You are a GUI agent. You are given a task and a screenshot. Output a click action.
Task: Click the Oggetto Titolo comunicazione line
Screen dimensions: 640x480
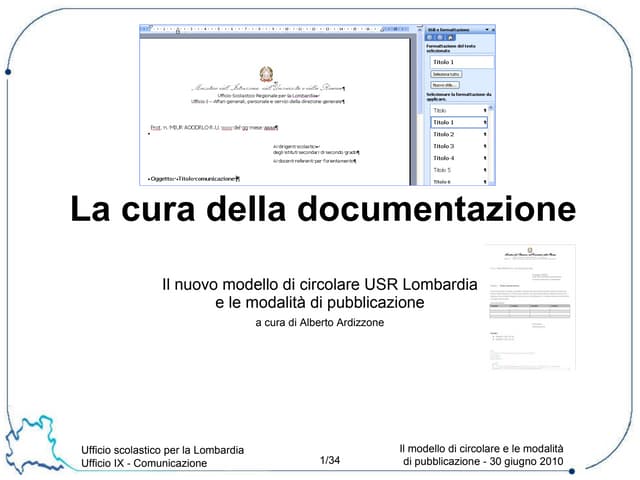coord(192,178)
